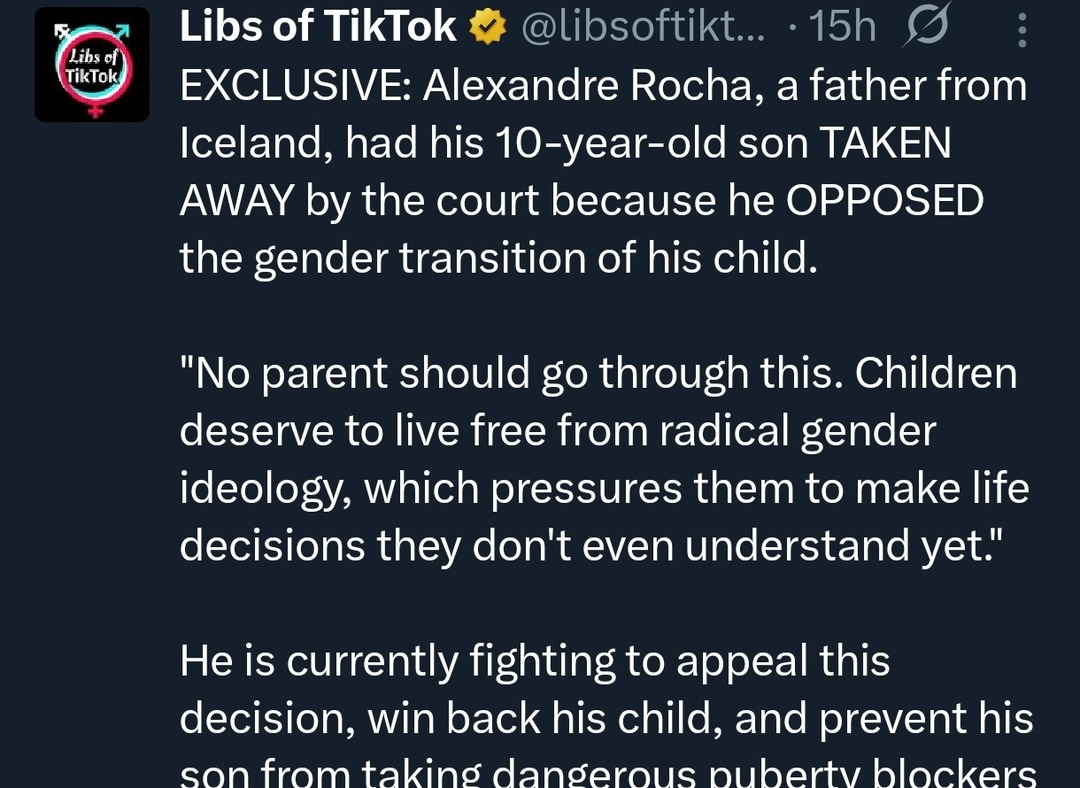The width and height of the screenshot is (1080, 788).
Task: Click the quoted statement beginning with No parent
Action: (600, 458)
